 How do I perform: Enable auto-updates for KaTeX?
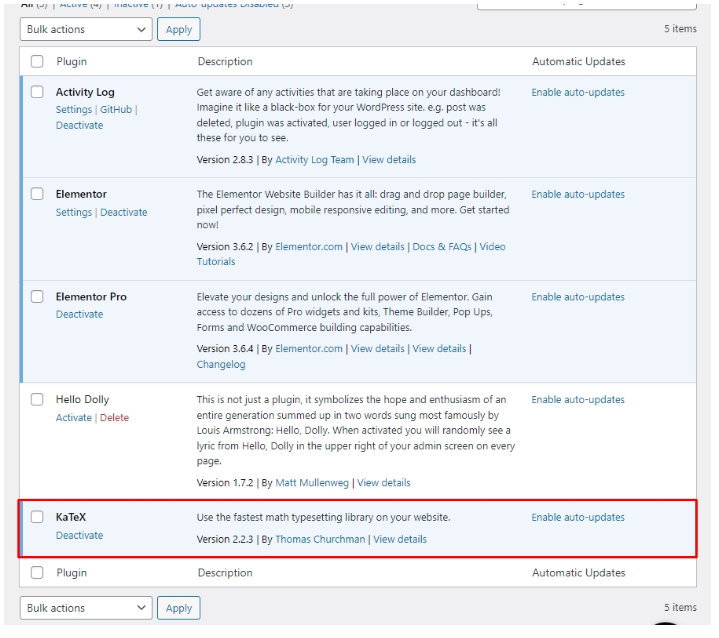pos(578,517)
